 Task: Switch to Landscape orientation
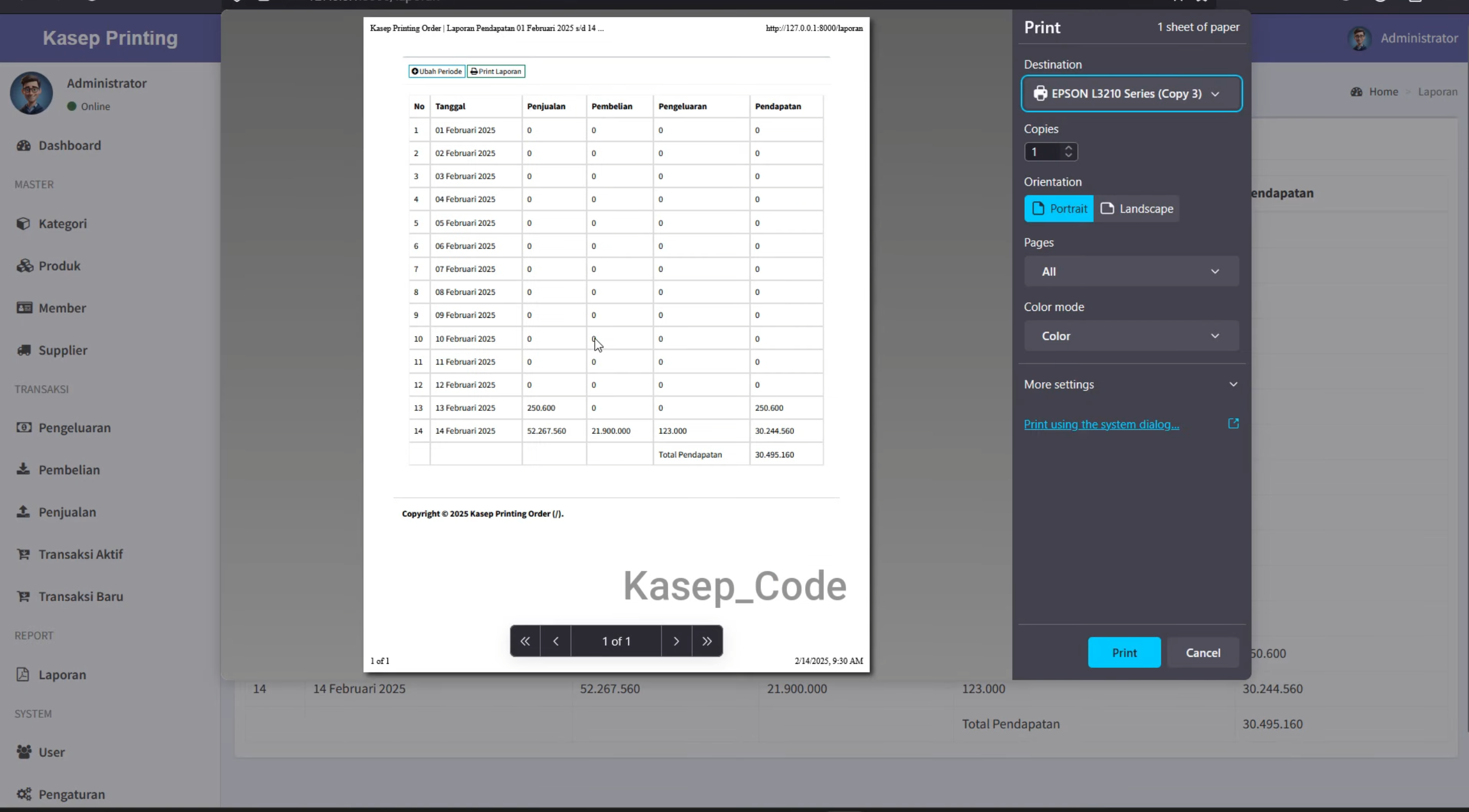(x=1136, y=209)
